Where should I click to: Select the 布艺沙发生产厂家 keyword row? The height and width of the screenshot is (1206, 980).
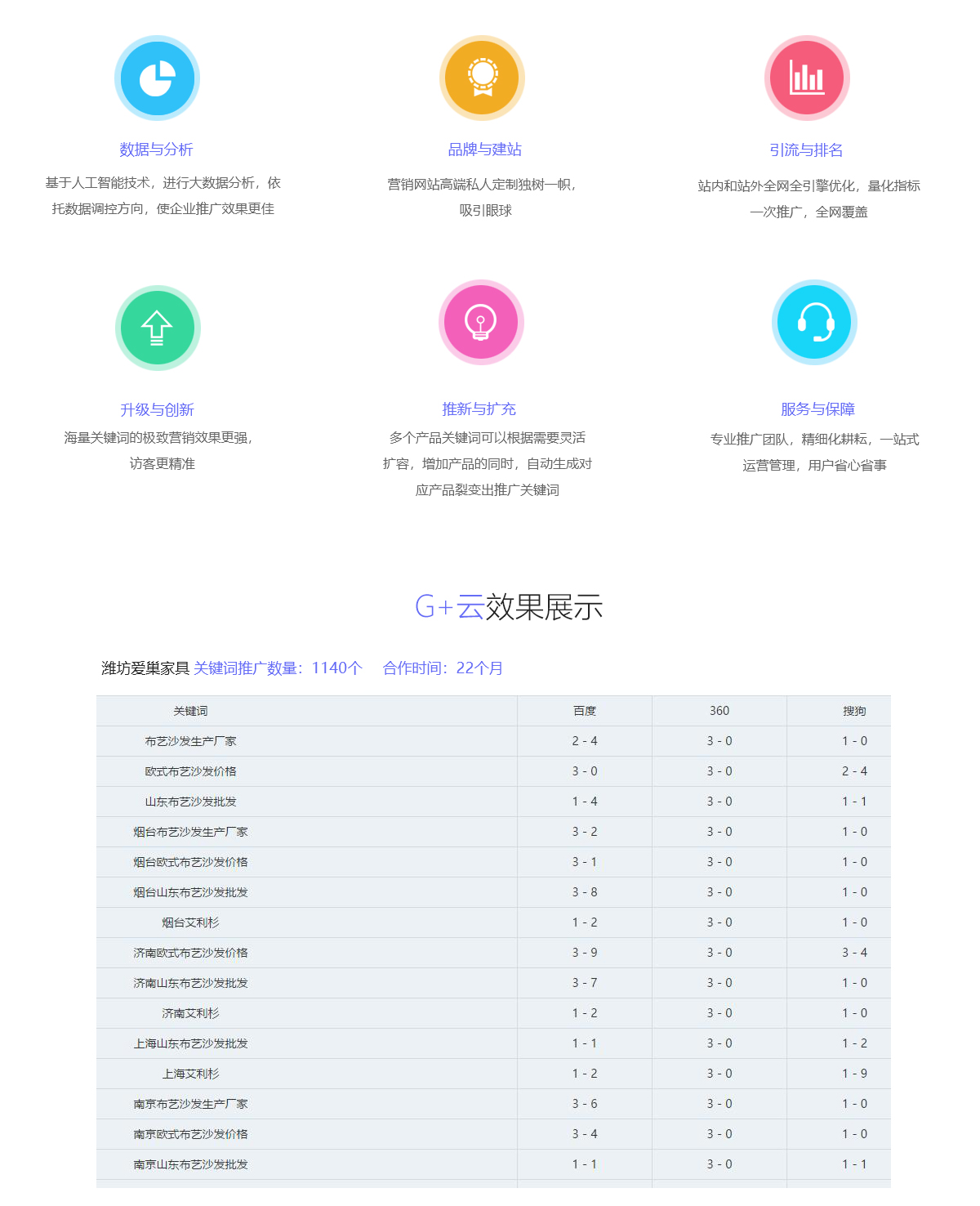click(190, 741)
